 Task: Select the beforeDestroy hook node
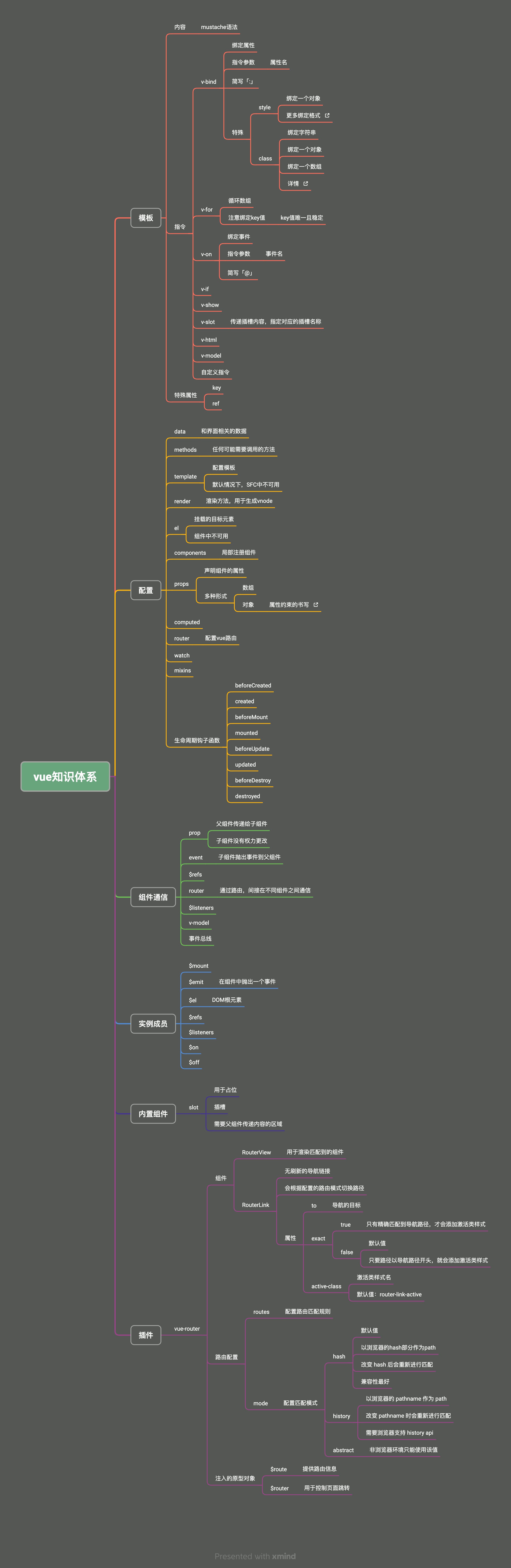tap(253, 781)
